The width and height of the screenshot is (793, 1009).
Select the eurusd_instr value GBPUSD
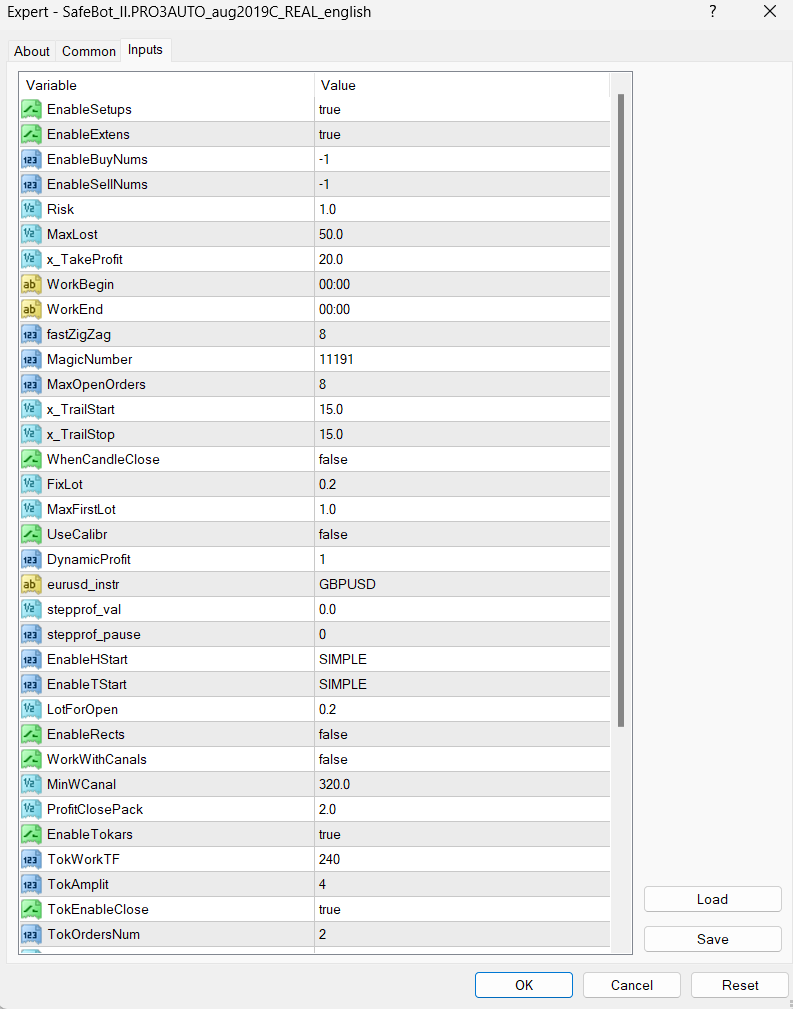[348, 584]
